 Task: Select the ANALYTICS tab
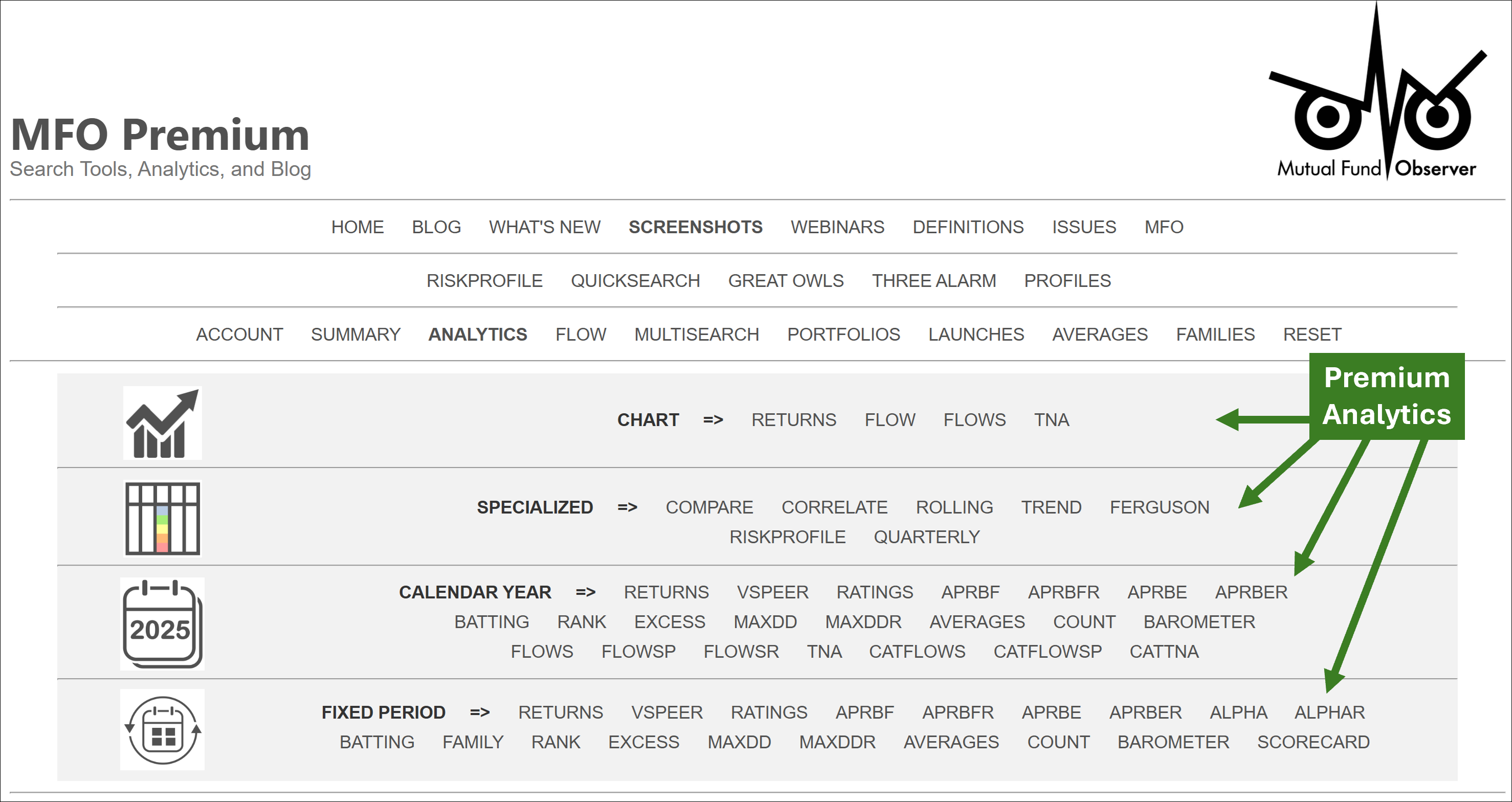tap(478, 335)
